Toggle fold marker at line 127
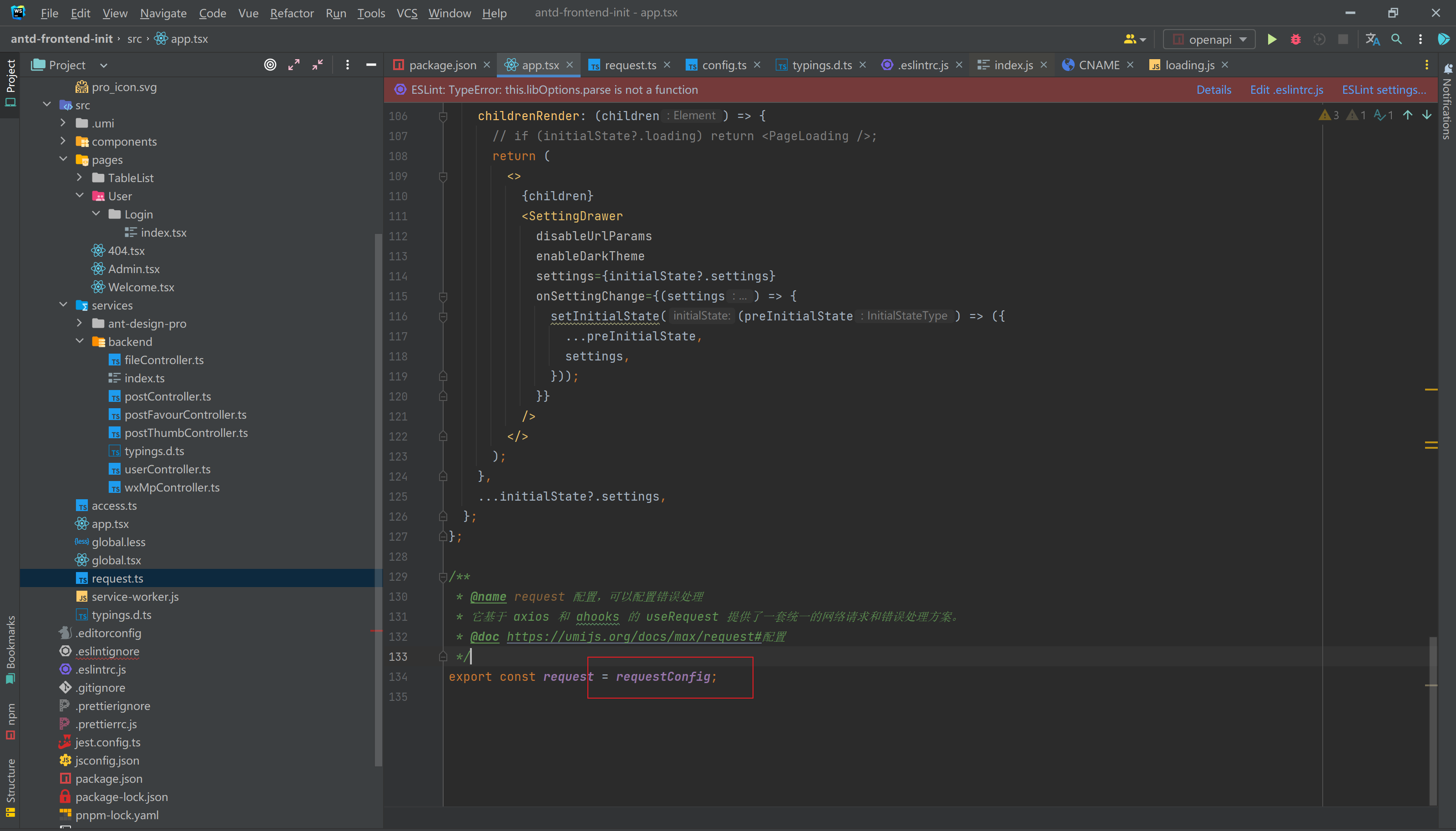This screenshot has height=831, width=1456. click(x=443, y=537)
